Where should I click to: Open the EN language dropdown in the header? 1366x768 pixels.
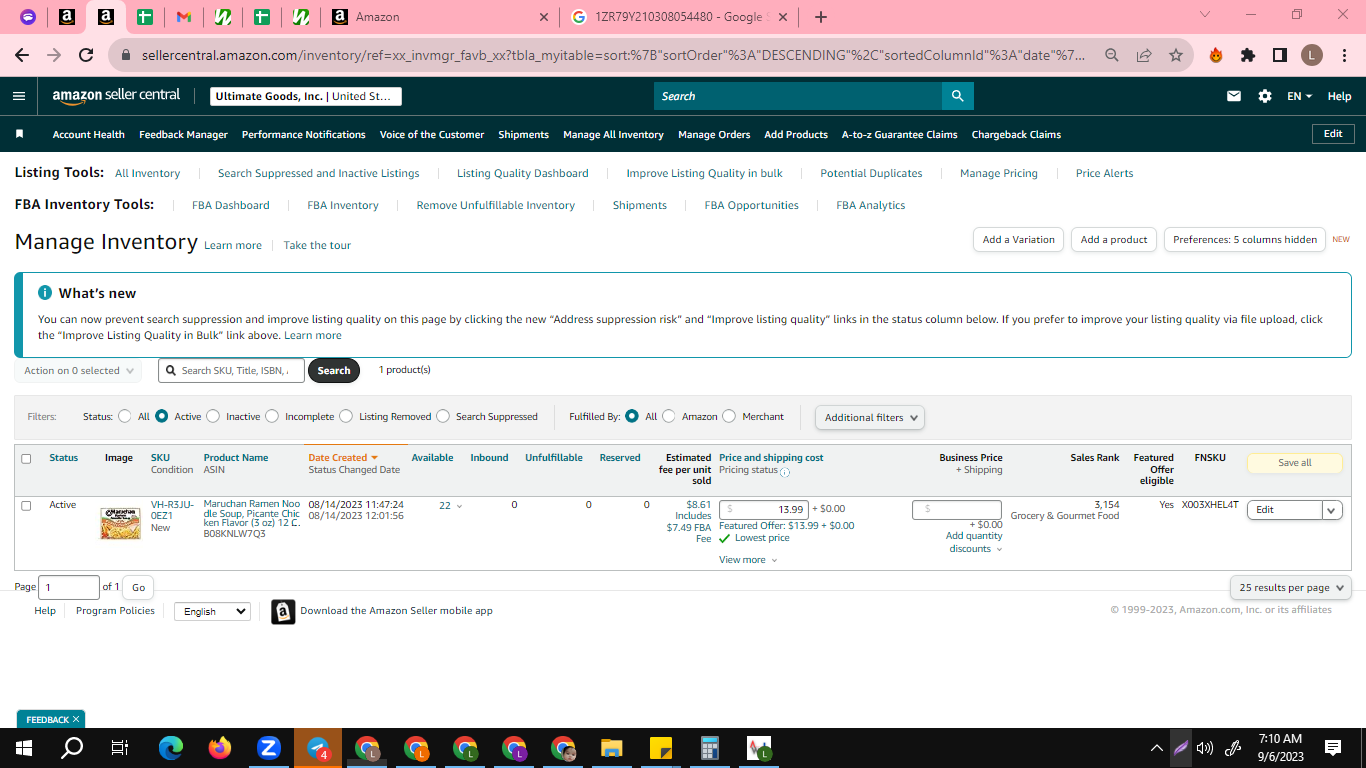(x=1299, y=96)
